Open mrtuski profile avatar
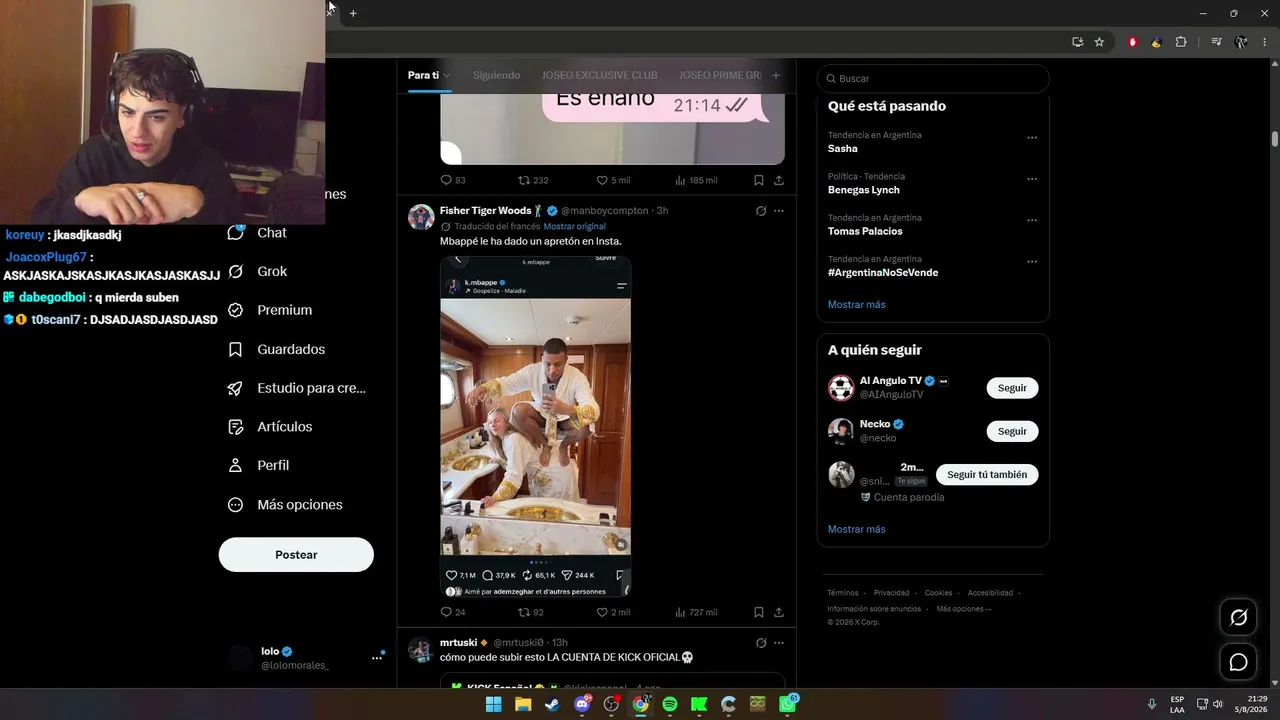This screenshot has width=1280, height=720. (x=421, y=650)
